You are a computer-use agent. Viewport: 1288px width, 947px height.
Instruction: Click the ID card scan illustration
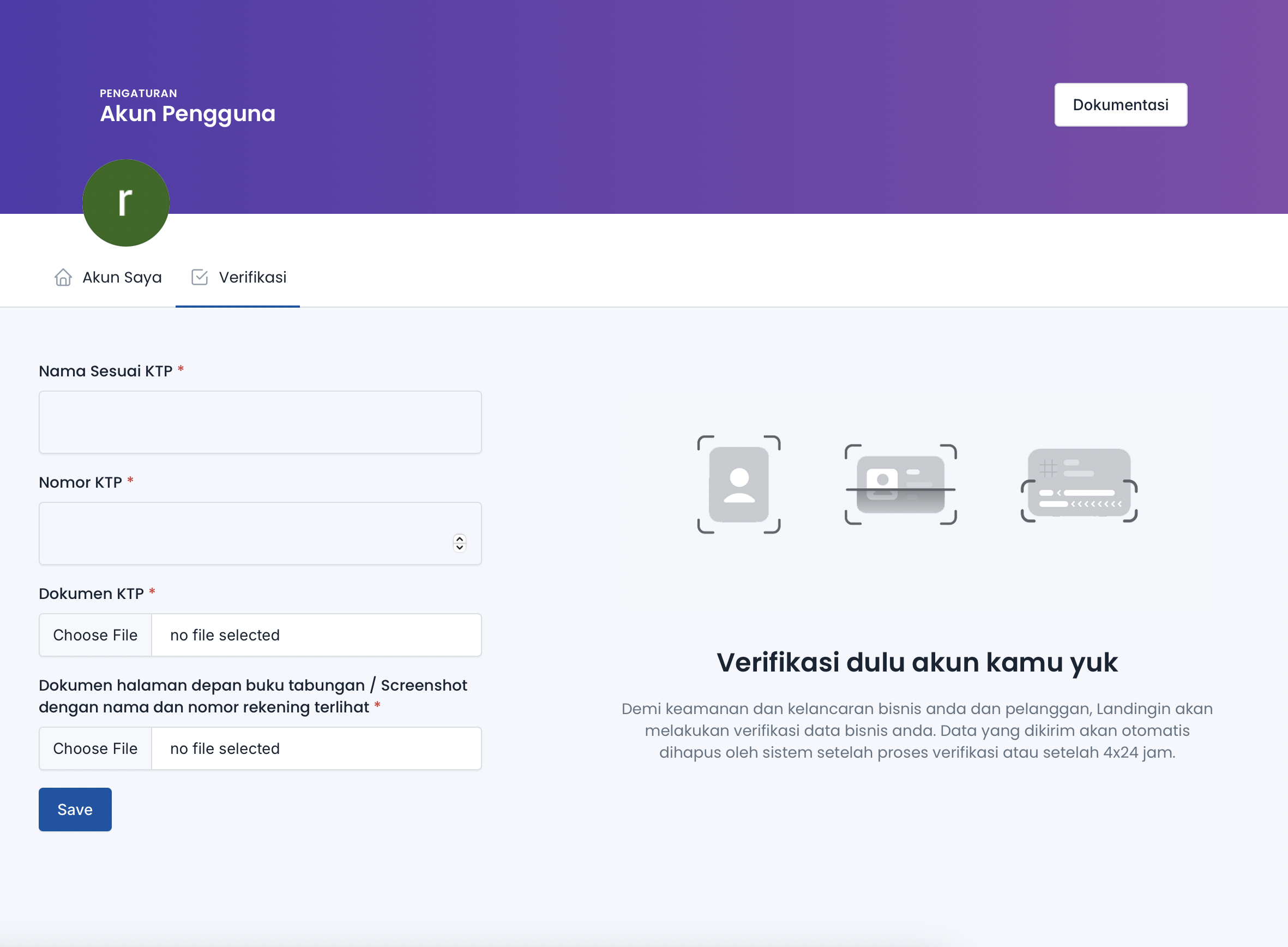[x=900, y=484]
